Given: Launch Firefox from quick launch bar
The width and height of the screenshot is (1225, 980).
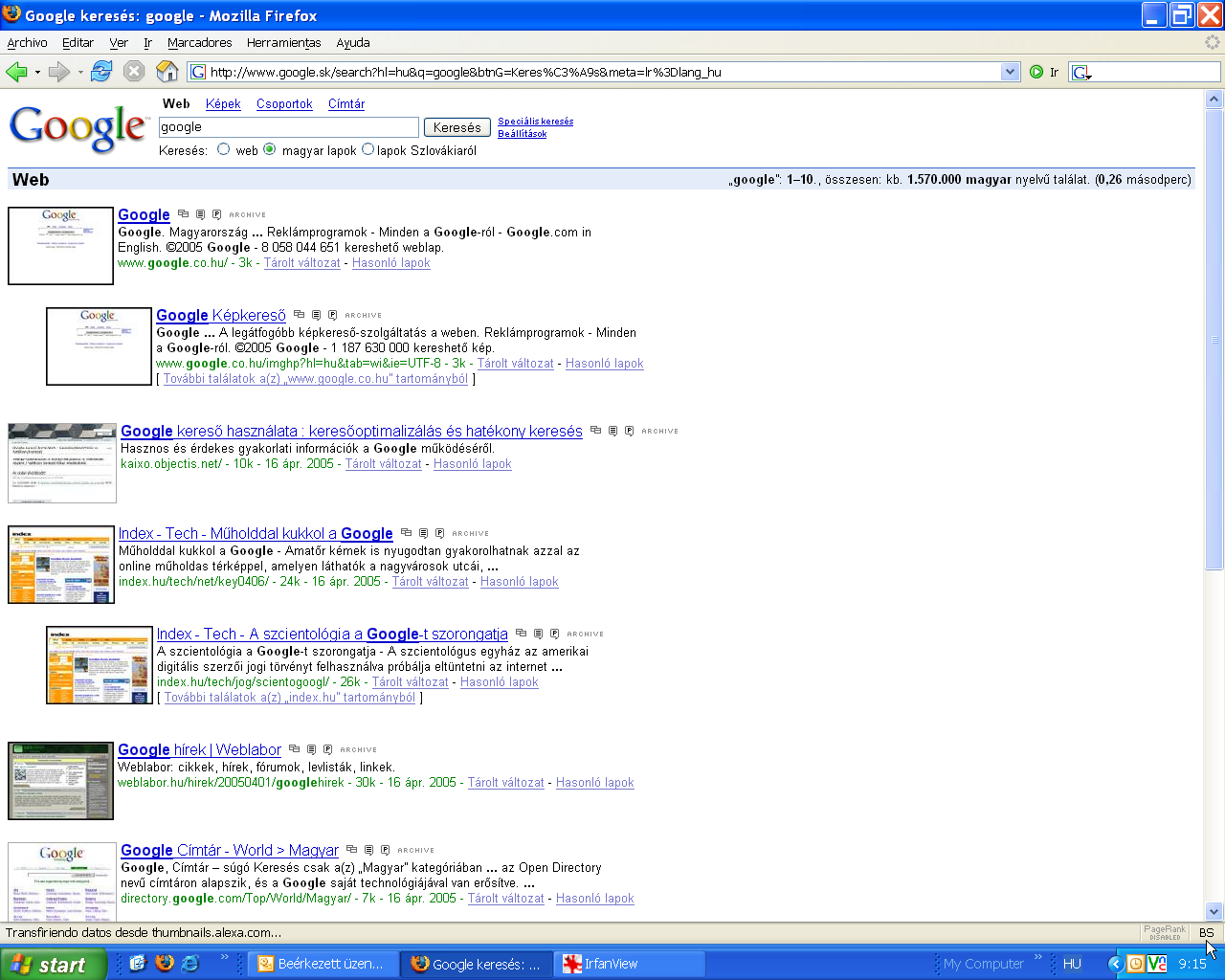Looking at the screenshot, I should tap(164, 964).
